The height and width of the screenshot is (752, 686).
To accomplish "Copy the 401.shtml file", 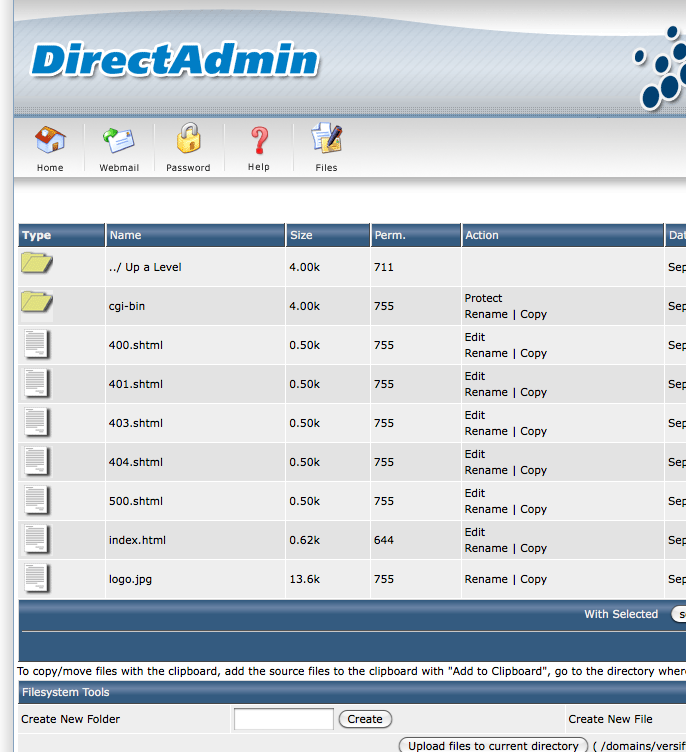I will (533, 393).
